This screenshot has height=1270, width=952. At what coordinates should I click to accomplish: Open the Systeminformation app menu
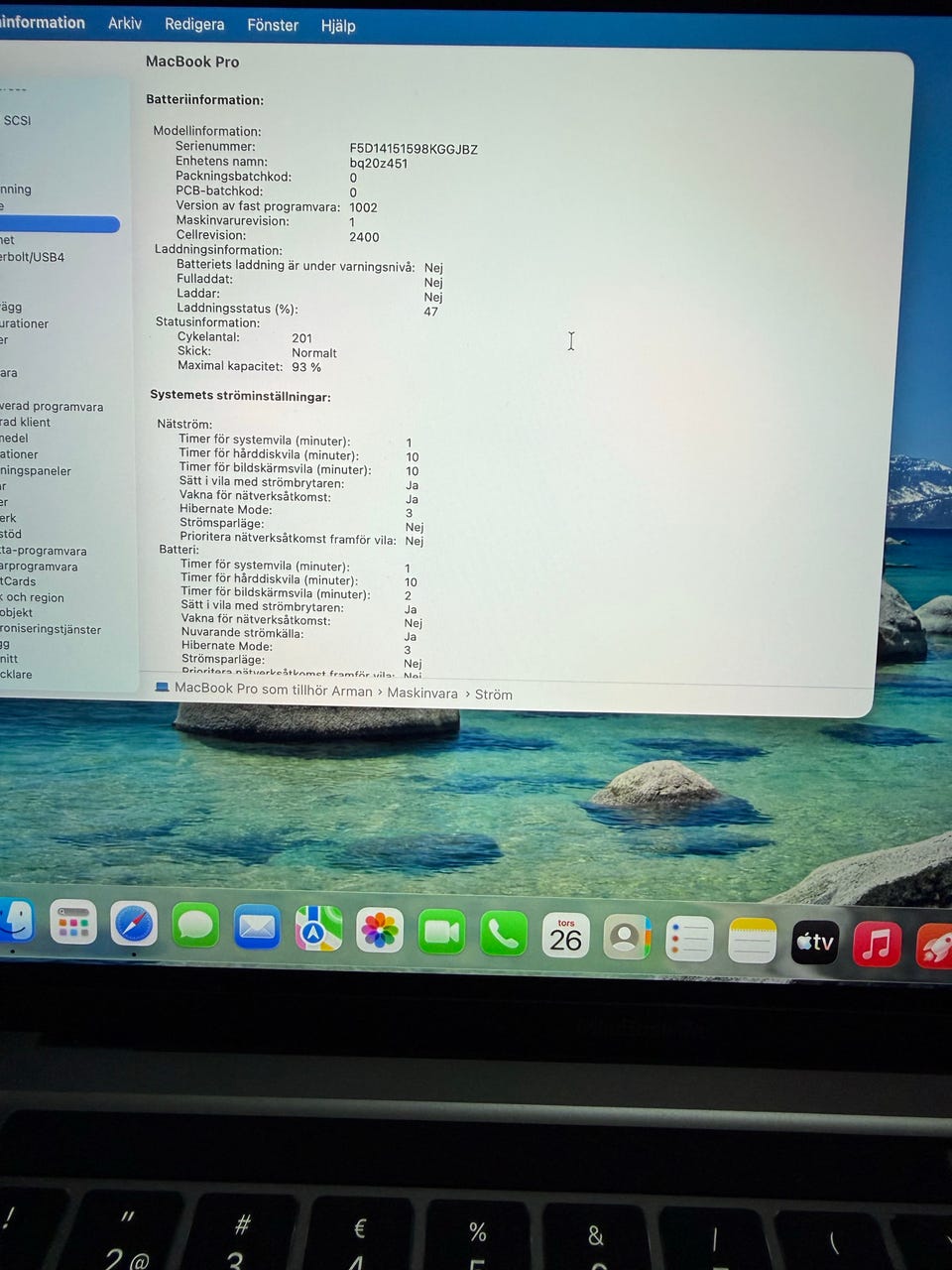tap(43, 22)
